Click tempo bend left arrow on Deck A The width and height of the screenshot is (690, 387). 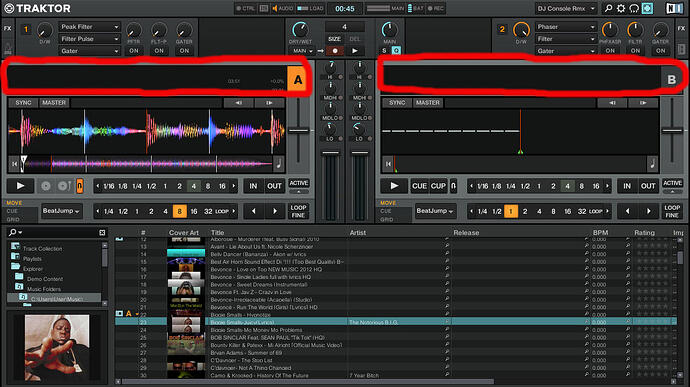239,103
